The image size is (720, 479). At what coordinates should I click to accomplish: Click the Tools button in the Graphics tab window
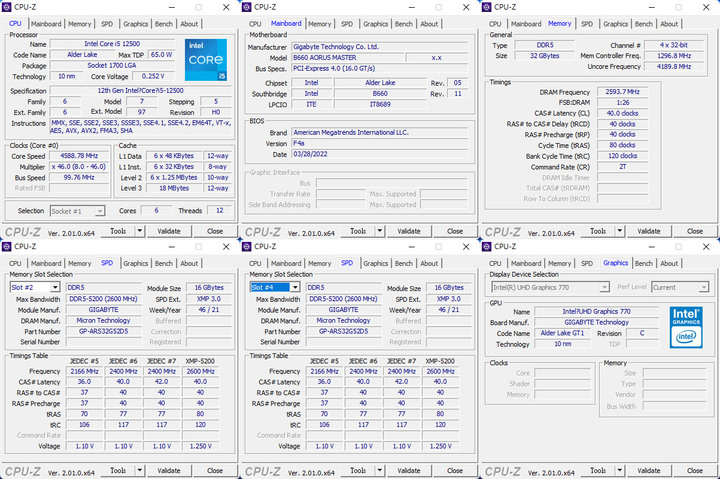tap(598, 471)
